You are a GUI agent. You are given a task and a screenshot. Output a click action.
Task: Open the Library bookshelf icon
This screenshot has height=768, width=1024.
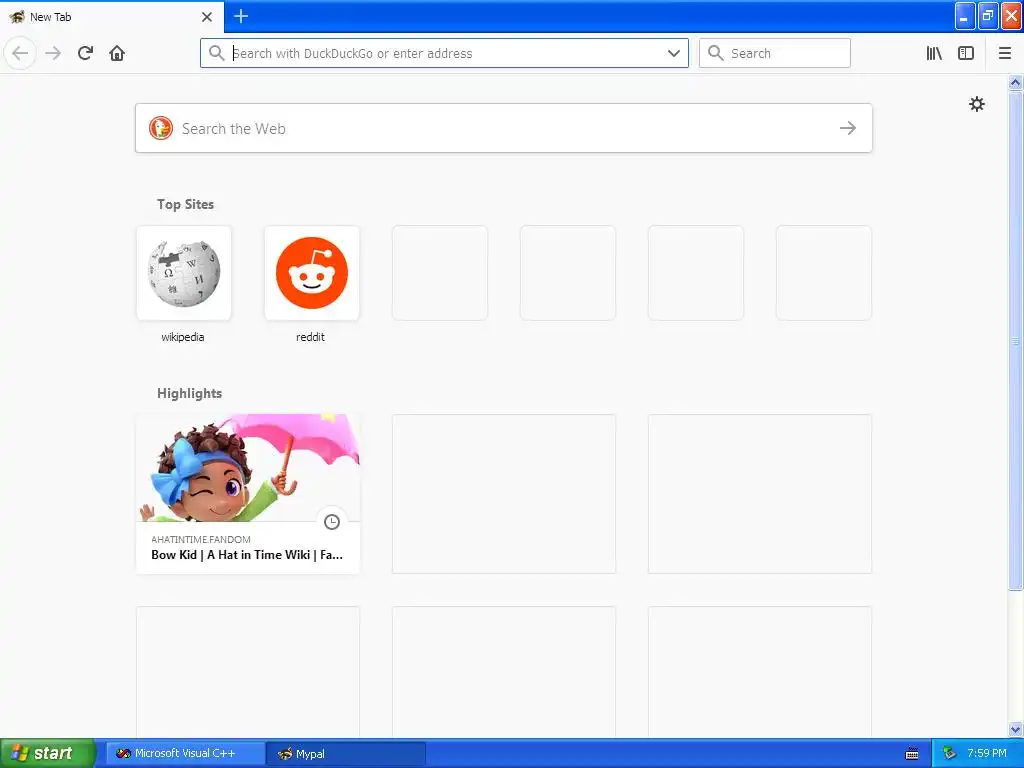pyautogui.click(x=934, y=53)
